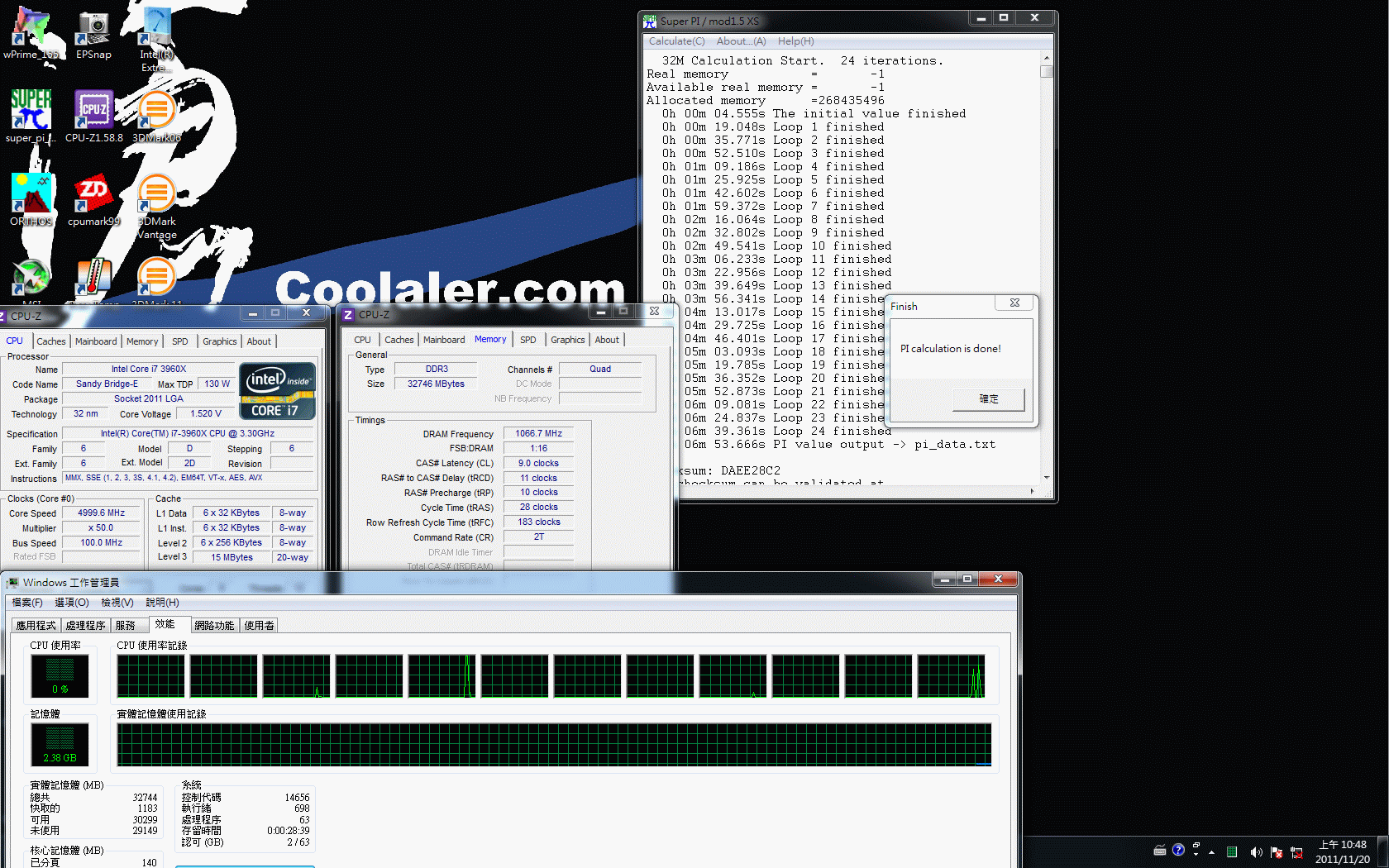Show hidden tray icons arrow

[x=1212, y=852]
